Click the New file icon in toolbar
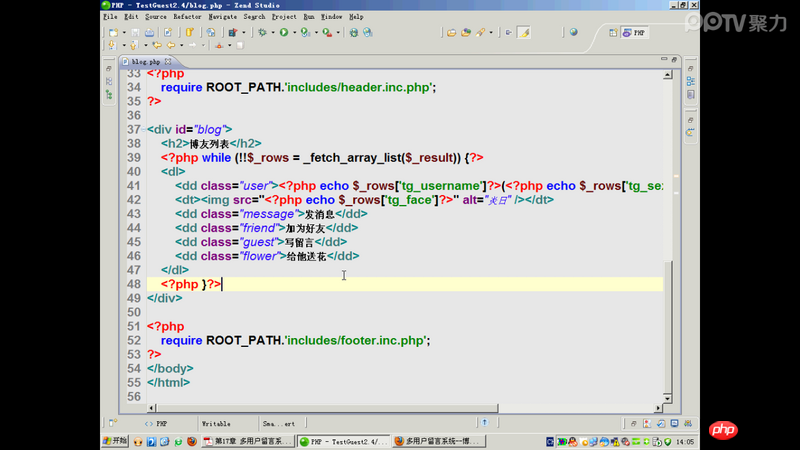The width and height of the screenshot is (800, 450). tap(111, 32)
